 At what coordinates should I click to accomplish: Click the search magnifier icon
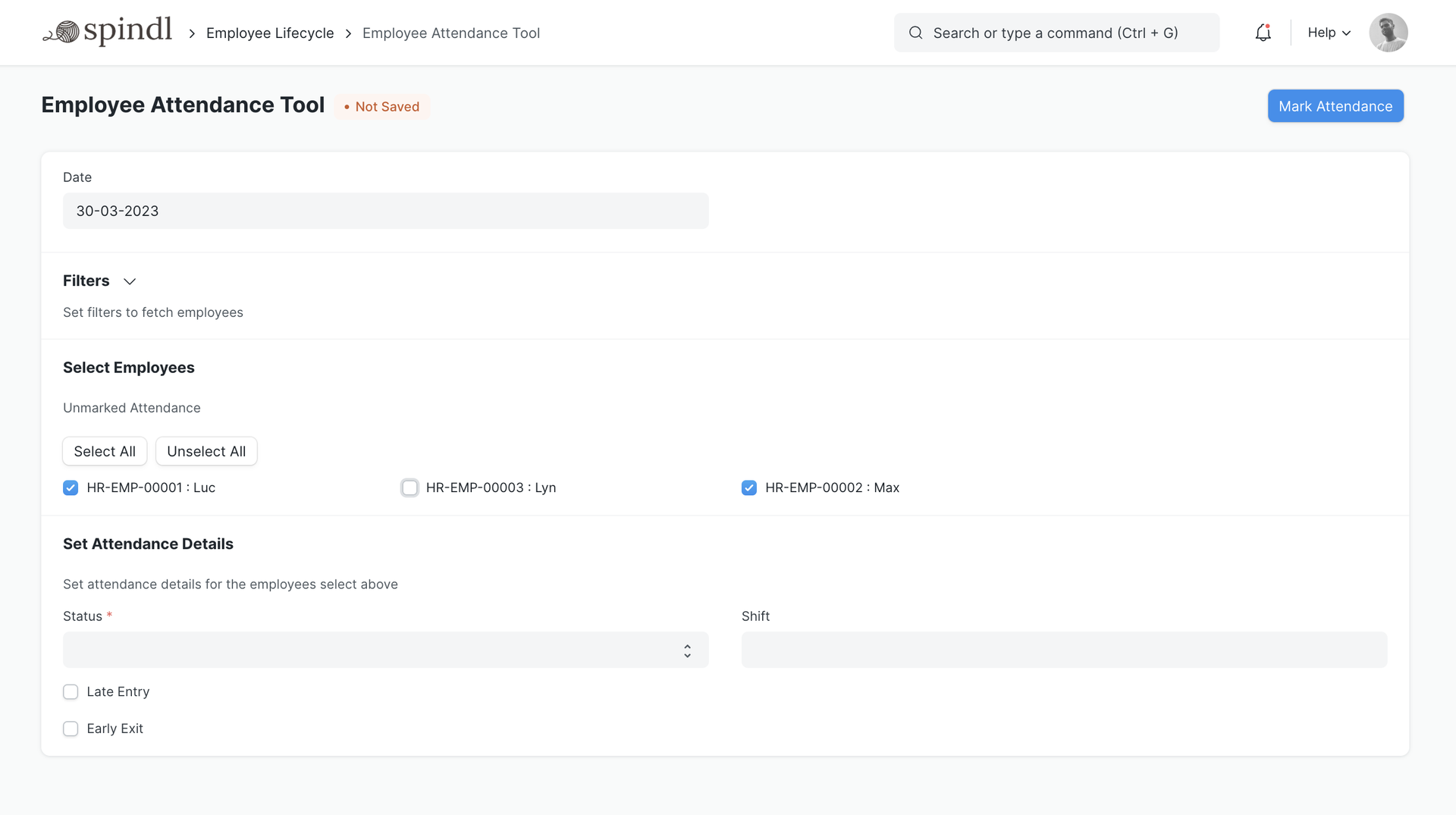pos(915,33)
